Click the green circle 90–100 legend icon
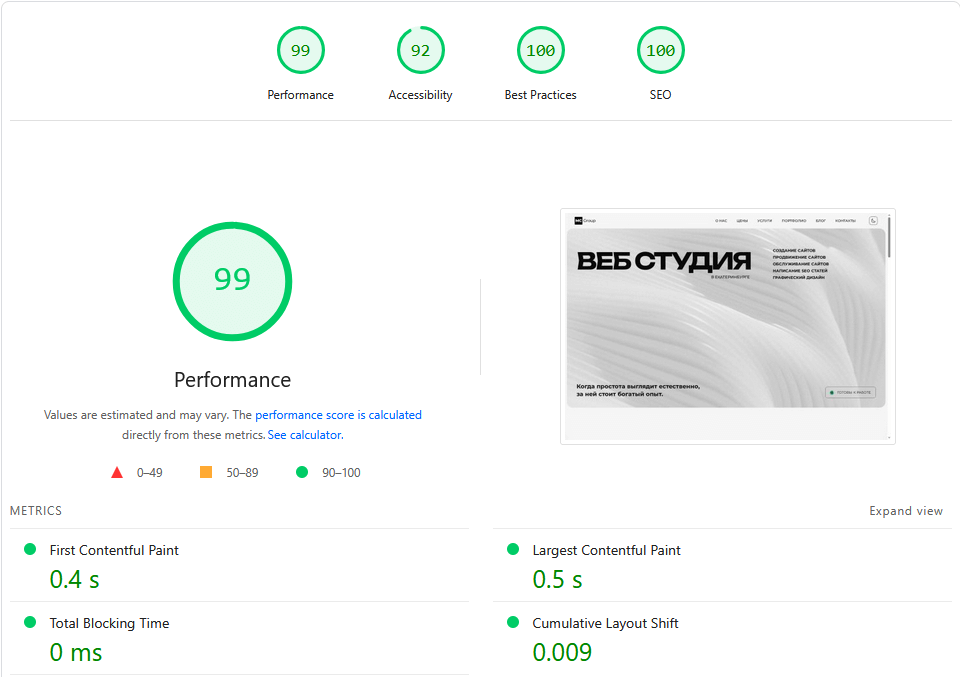This screenshot has height=677, width=960. point(302,472)
